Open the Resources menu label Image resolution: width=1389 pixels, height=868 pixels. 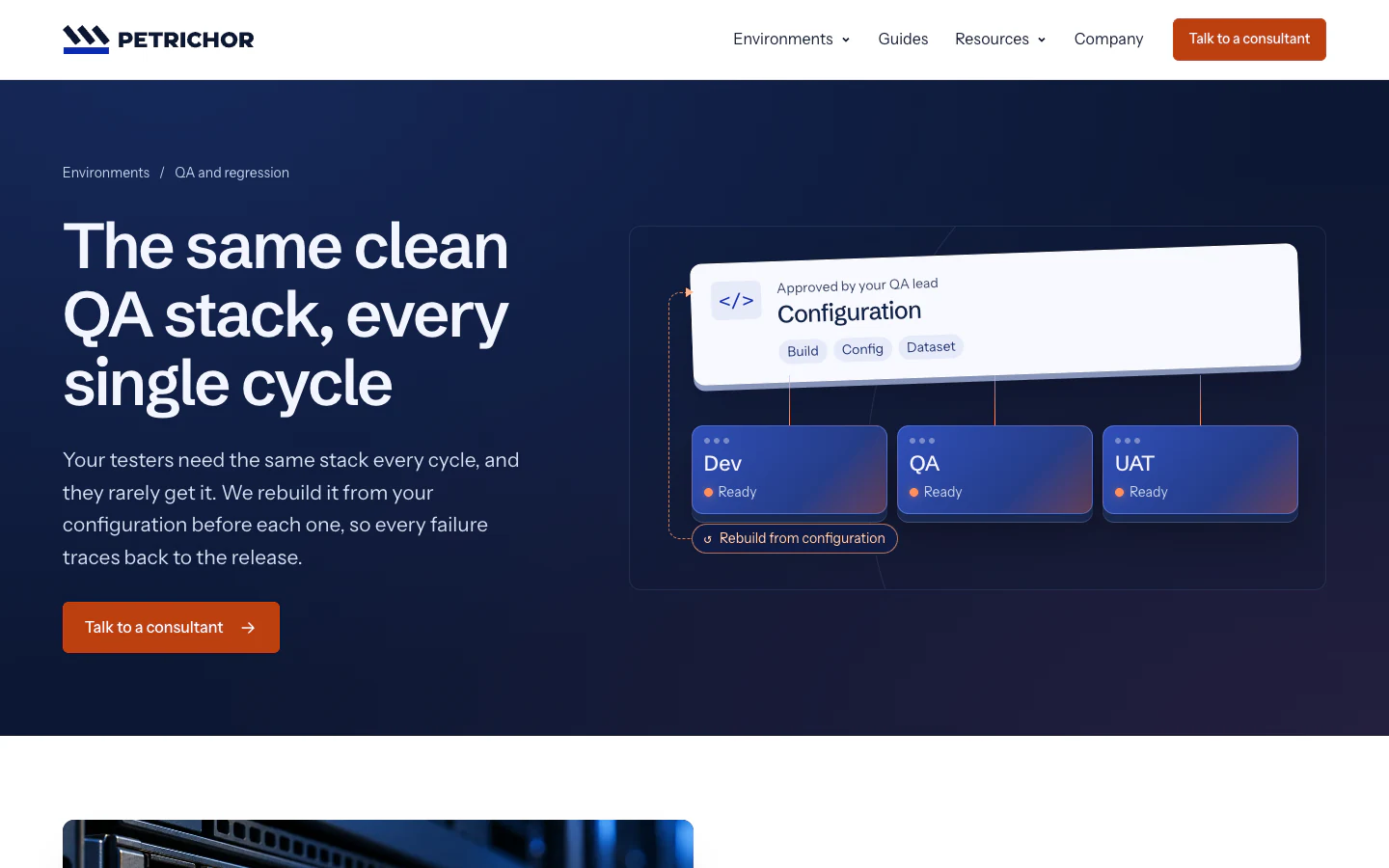[992, 40]
